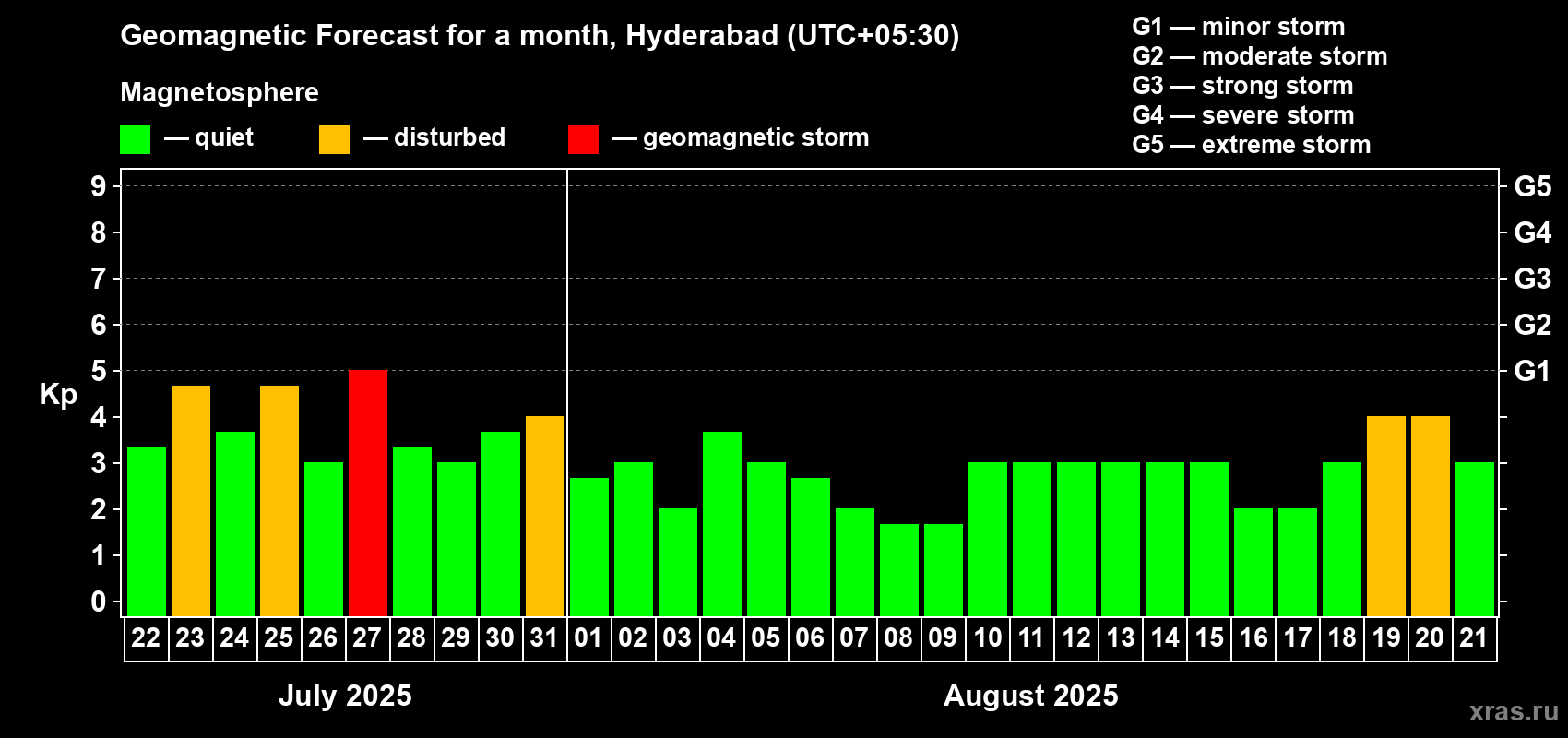The image size is (1568, 738).
Task: Select the green bar for August 08
Action: (899, 570)
